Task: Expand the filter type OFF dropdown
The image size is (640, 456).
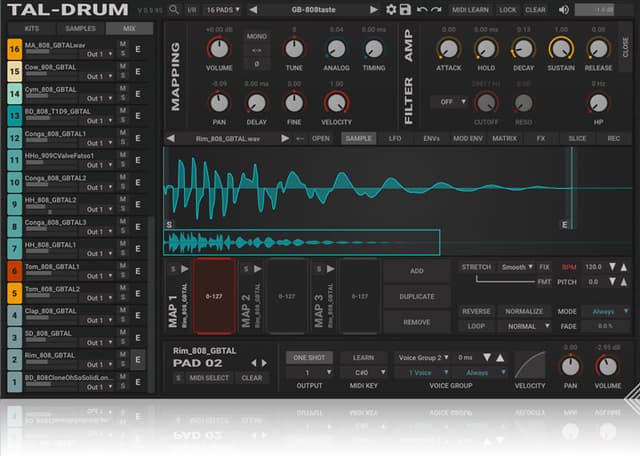Action: [x=449, y=102]
